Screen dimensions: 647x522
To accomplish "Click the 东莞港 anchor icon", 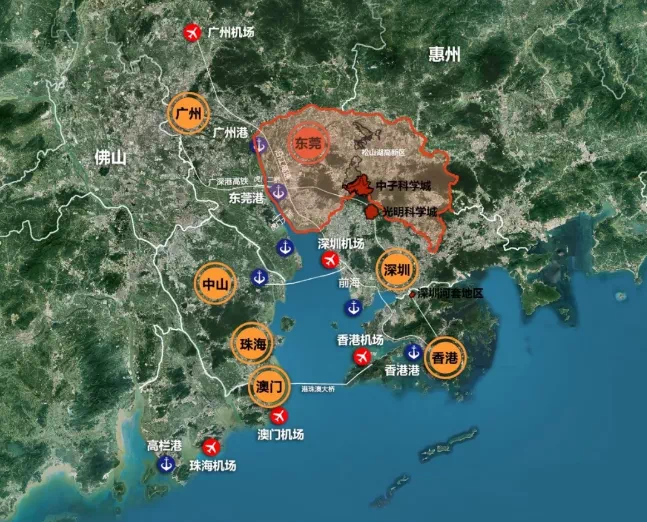I will (279, 191).
